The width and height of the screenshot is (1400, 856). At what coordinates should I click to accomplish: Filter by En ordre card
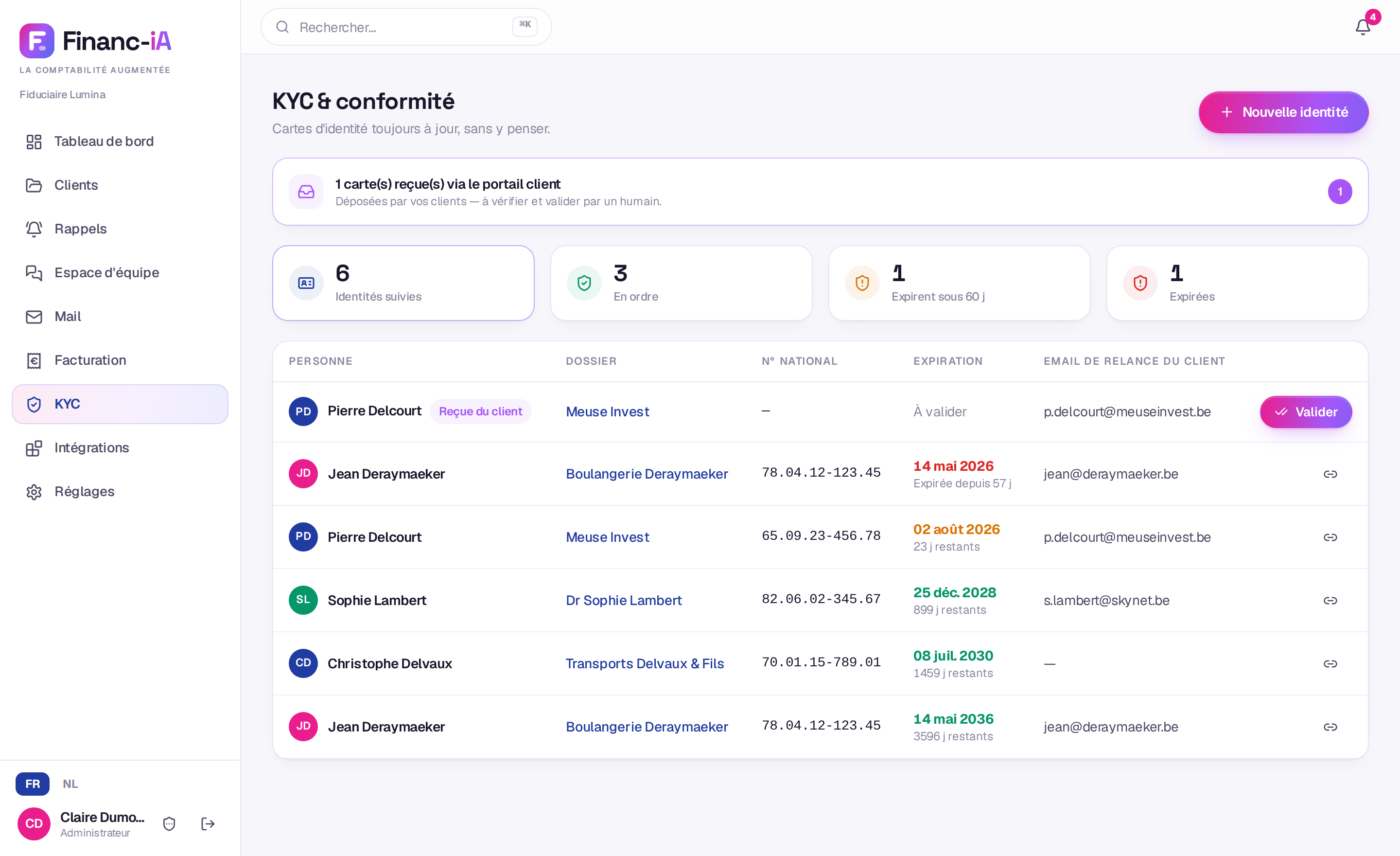tap(681, 283)
